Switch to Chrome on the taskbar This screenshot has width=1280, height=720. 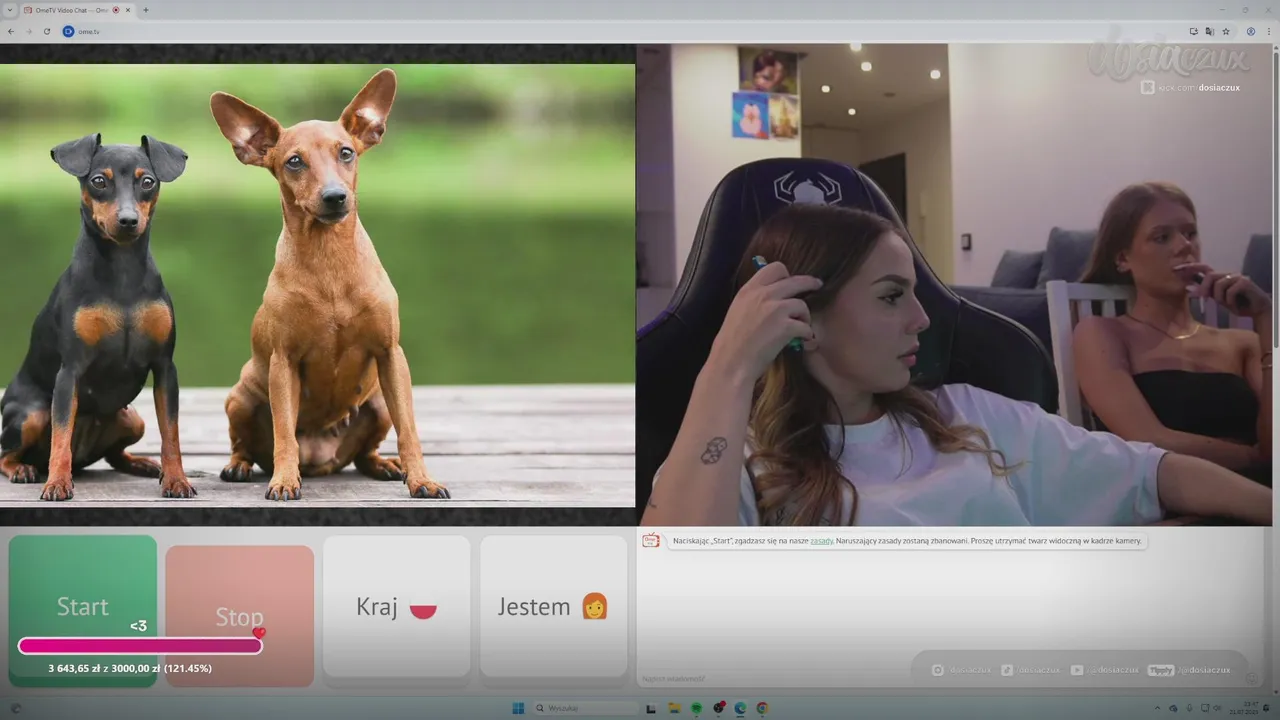coord(762,708)
